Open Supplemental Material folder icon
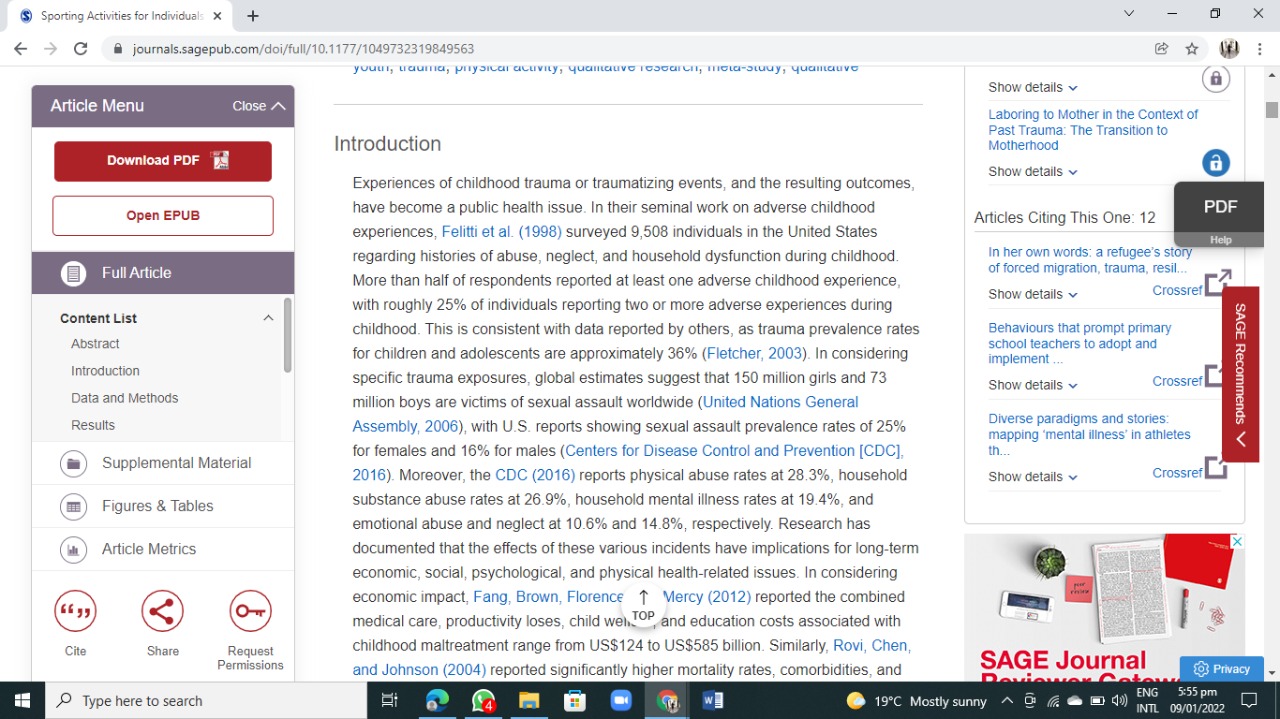Image resolution: width=1280 pixels, height=719 pixels. click(73, 463)
